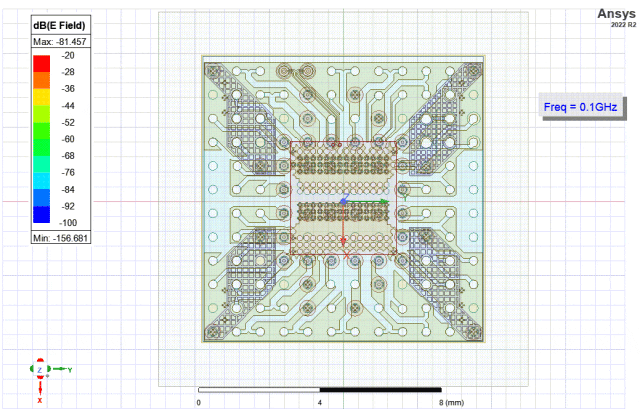
Task: Click the -60 scale label
Action: (68, 139)
